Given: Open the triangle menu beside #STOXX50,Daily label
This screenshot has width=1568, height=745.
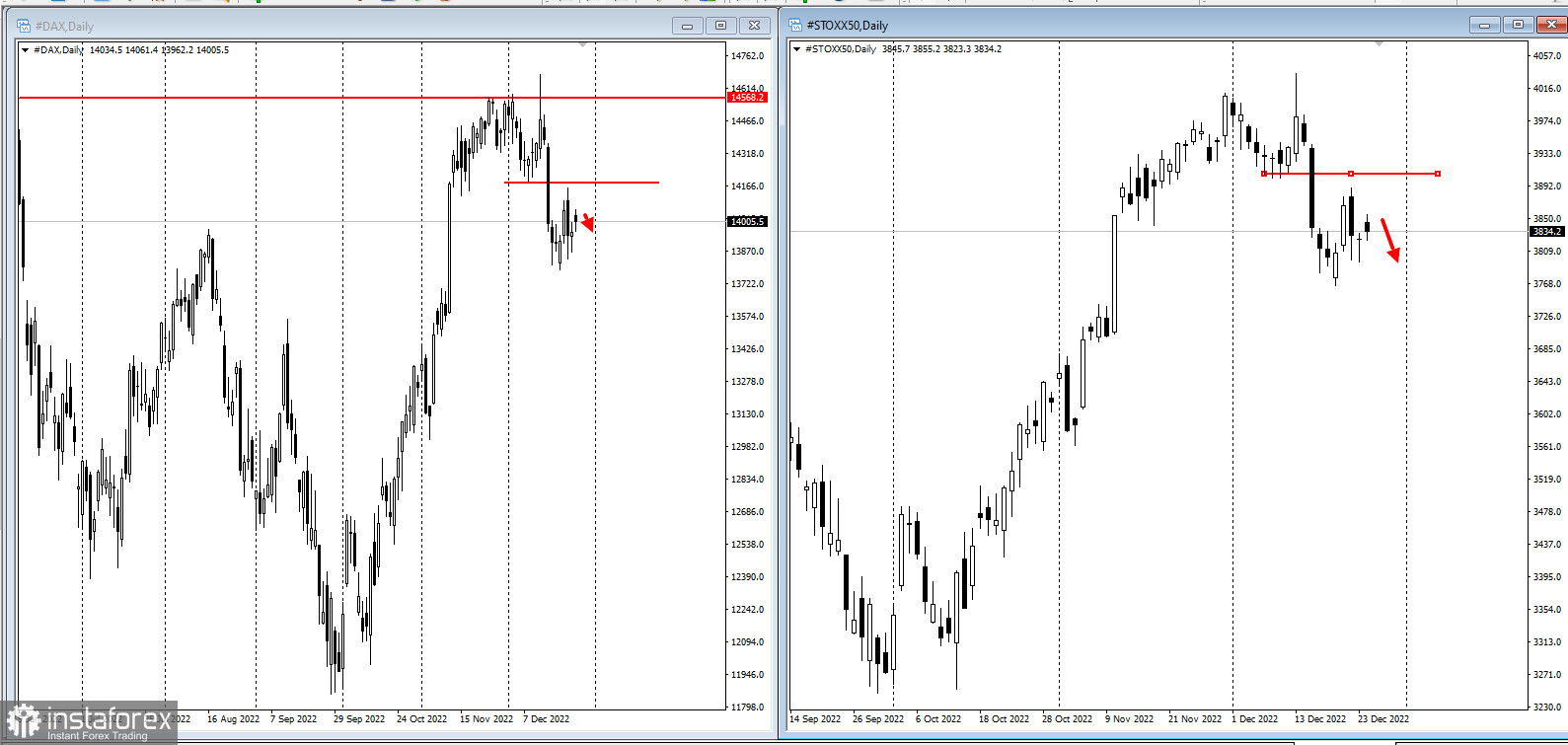Looking at the screenshot, I should (x=796, y=49).
